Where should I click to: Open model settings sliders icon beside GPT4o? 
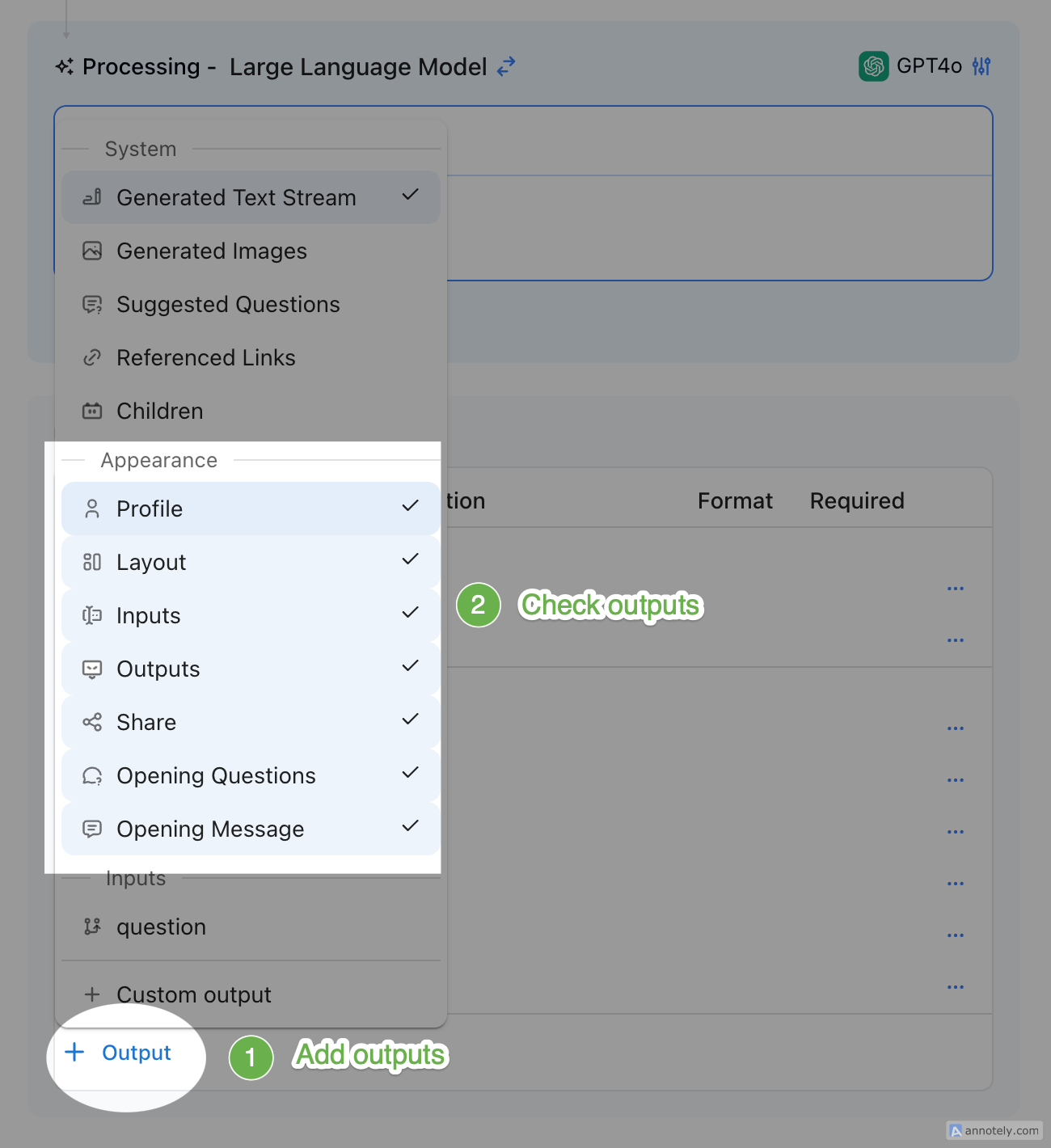(x=981, y=66)
